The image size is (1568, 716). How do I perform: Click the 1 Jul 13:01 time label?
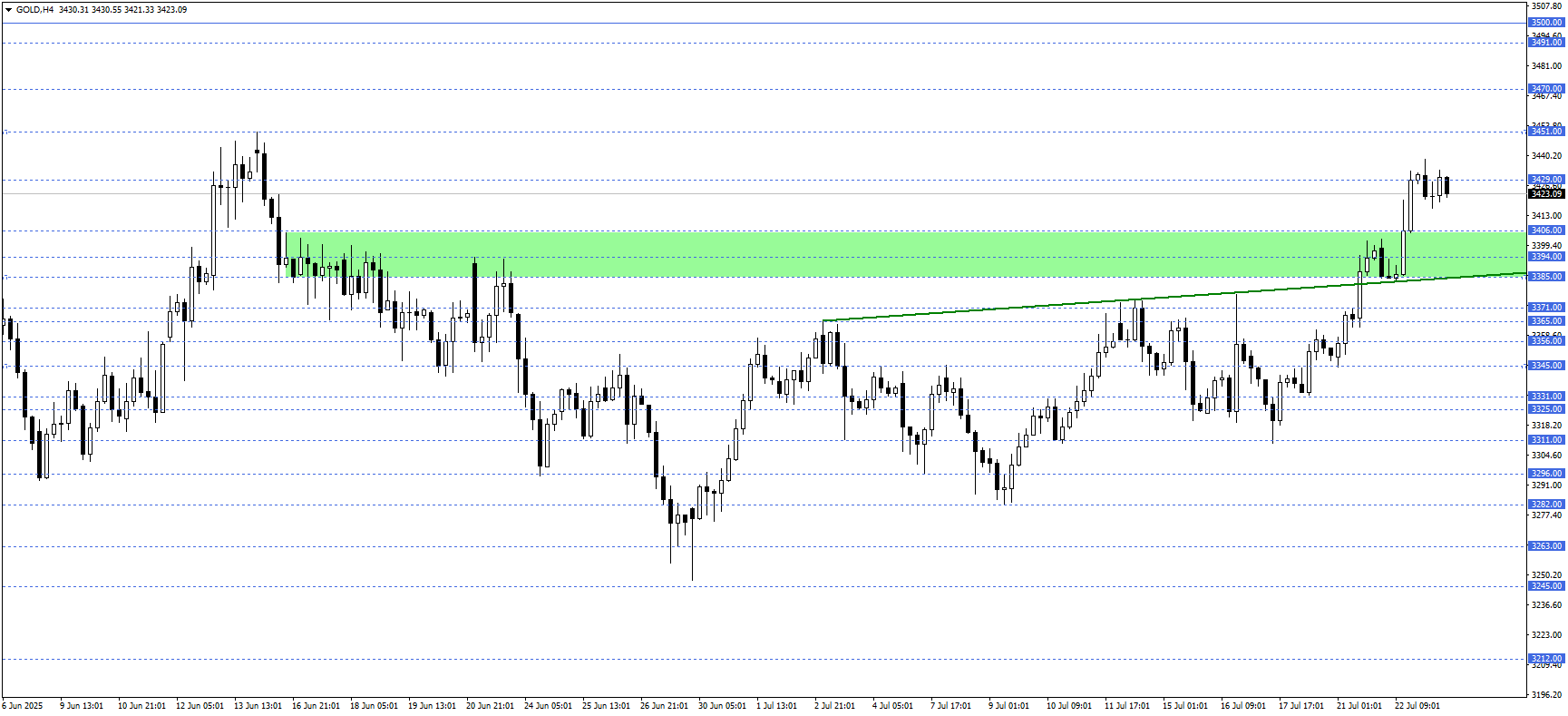(776, 706)
